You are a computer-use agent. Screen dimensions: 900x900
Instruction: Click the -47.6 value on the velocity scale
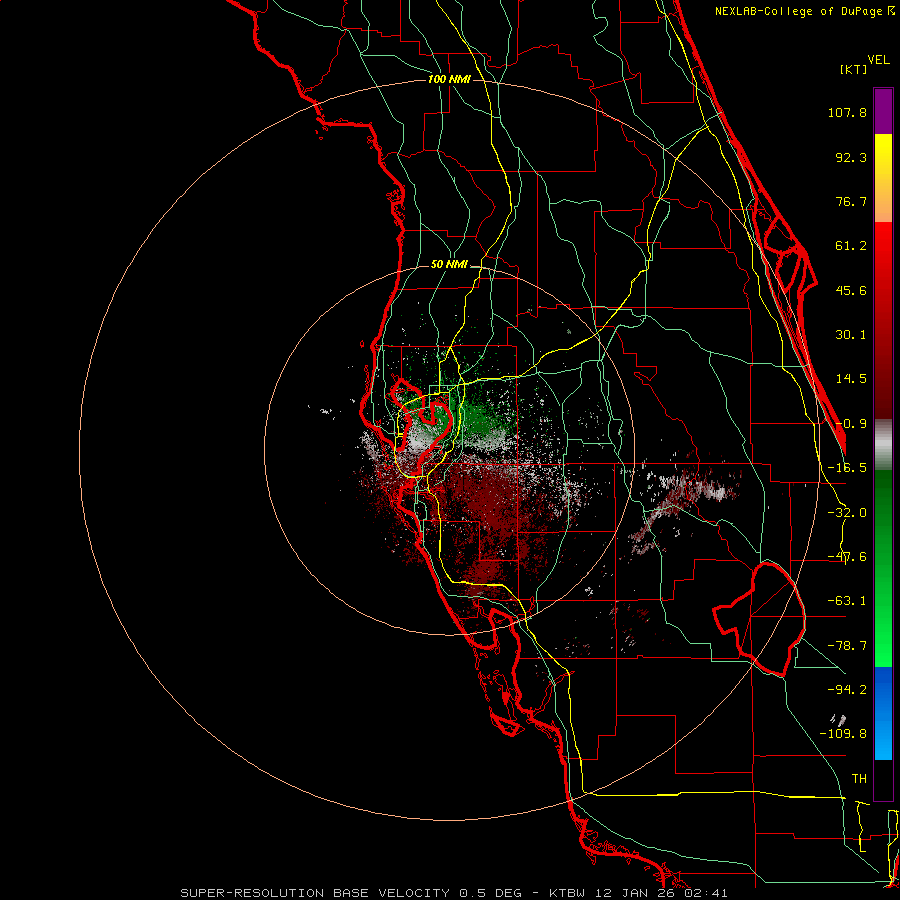[x=847, y=557]
